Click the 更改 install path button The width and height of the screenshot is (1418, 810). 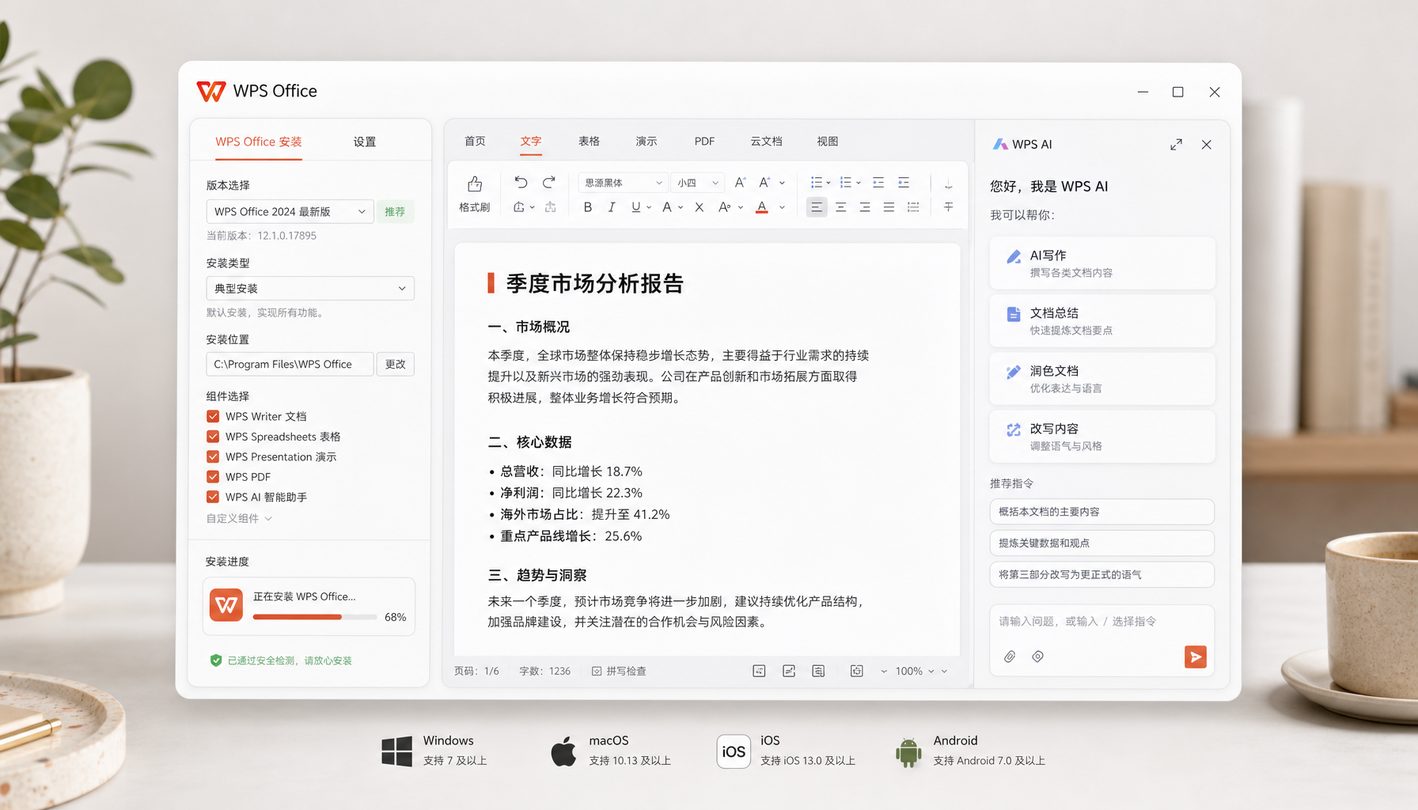[x=396, y=364]
